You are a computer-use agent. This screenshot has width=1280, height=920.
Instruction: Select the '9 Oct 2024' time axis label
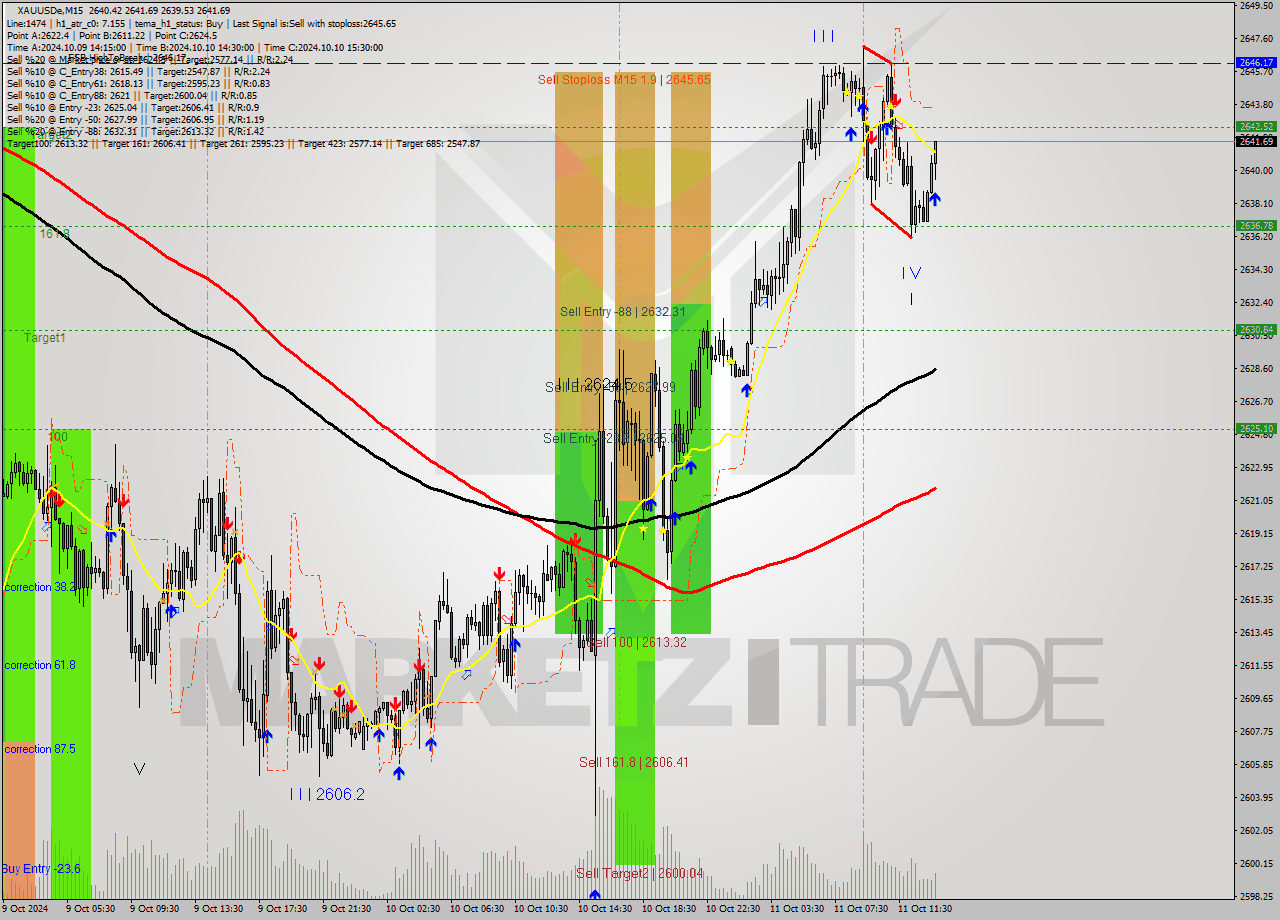(x=27, y=909)
